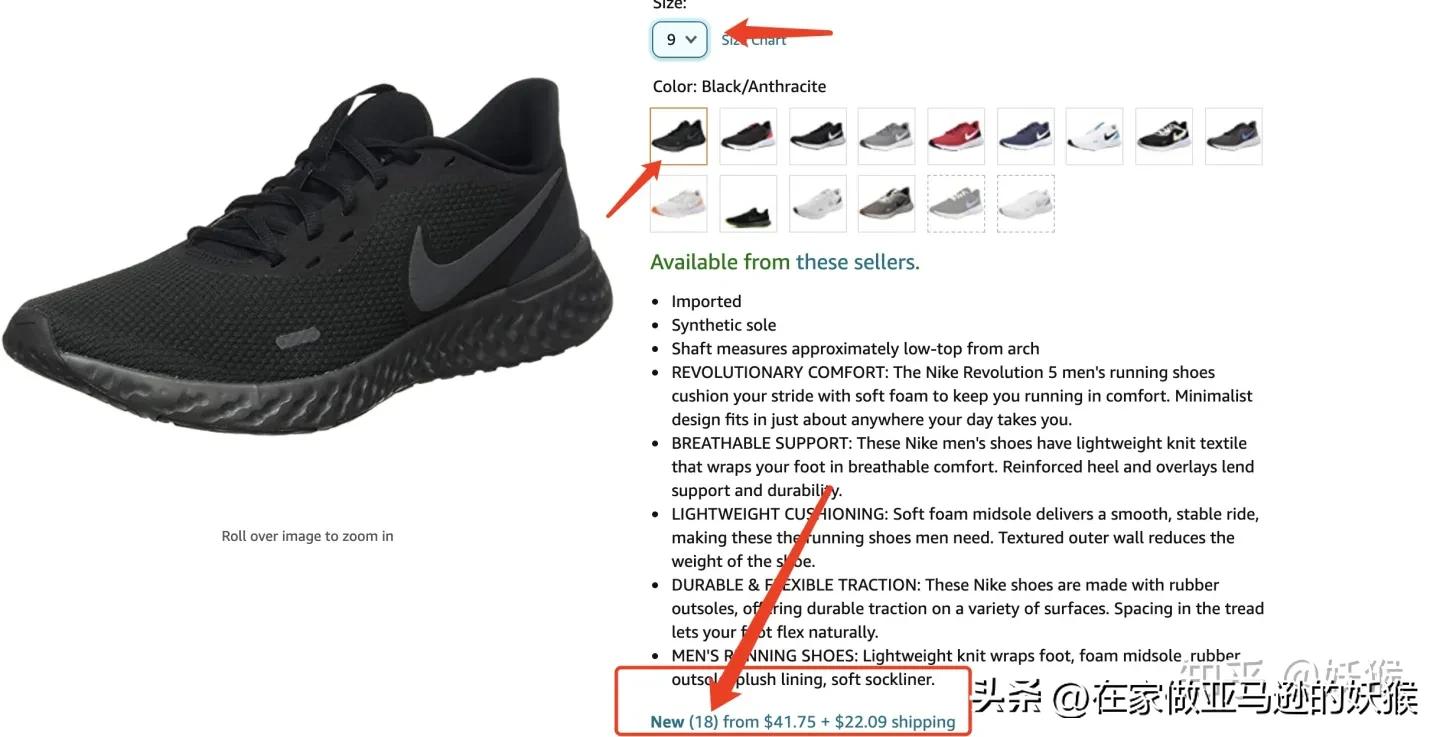
Task: Choose the navy blue shoe swatch
Action: coord(1025,136)
